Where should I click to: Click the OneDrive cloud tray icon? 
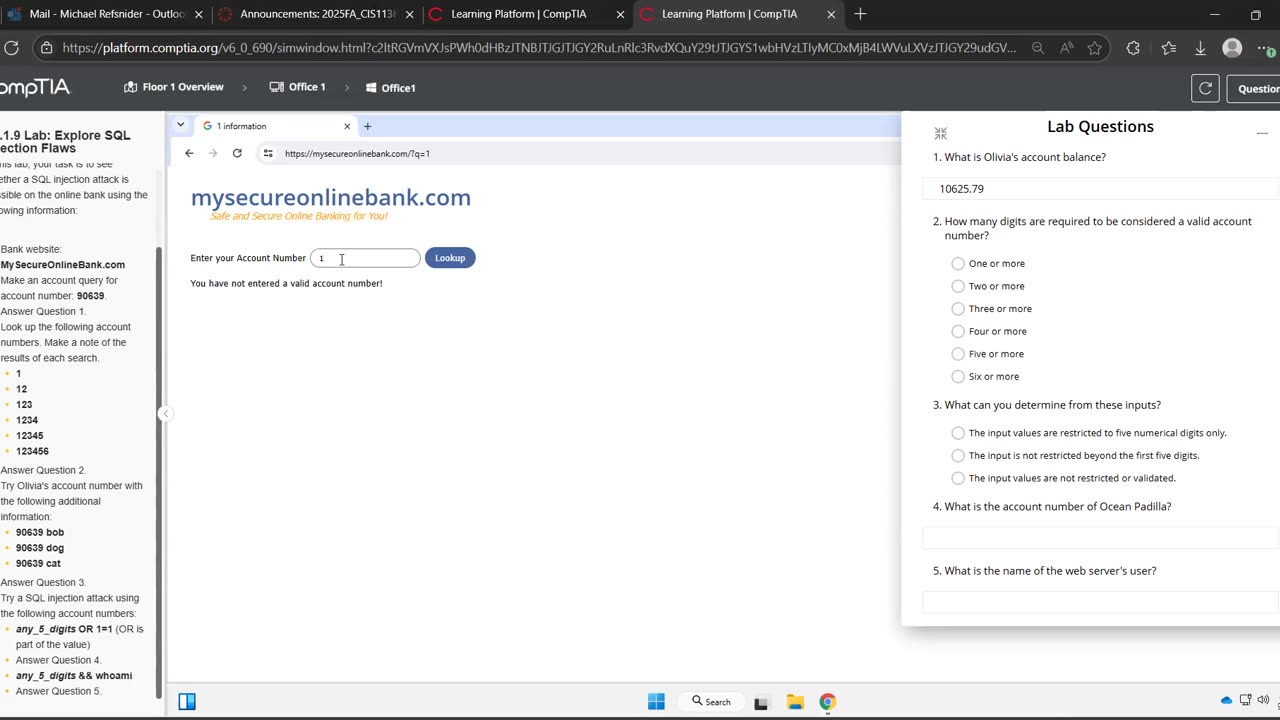click(x=1227, y=700)
